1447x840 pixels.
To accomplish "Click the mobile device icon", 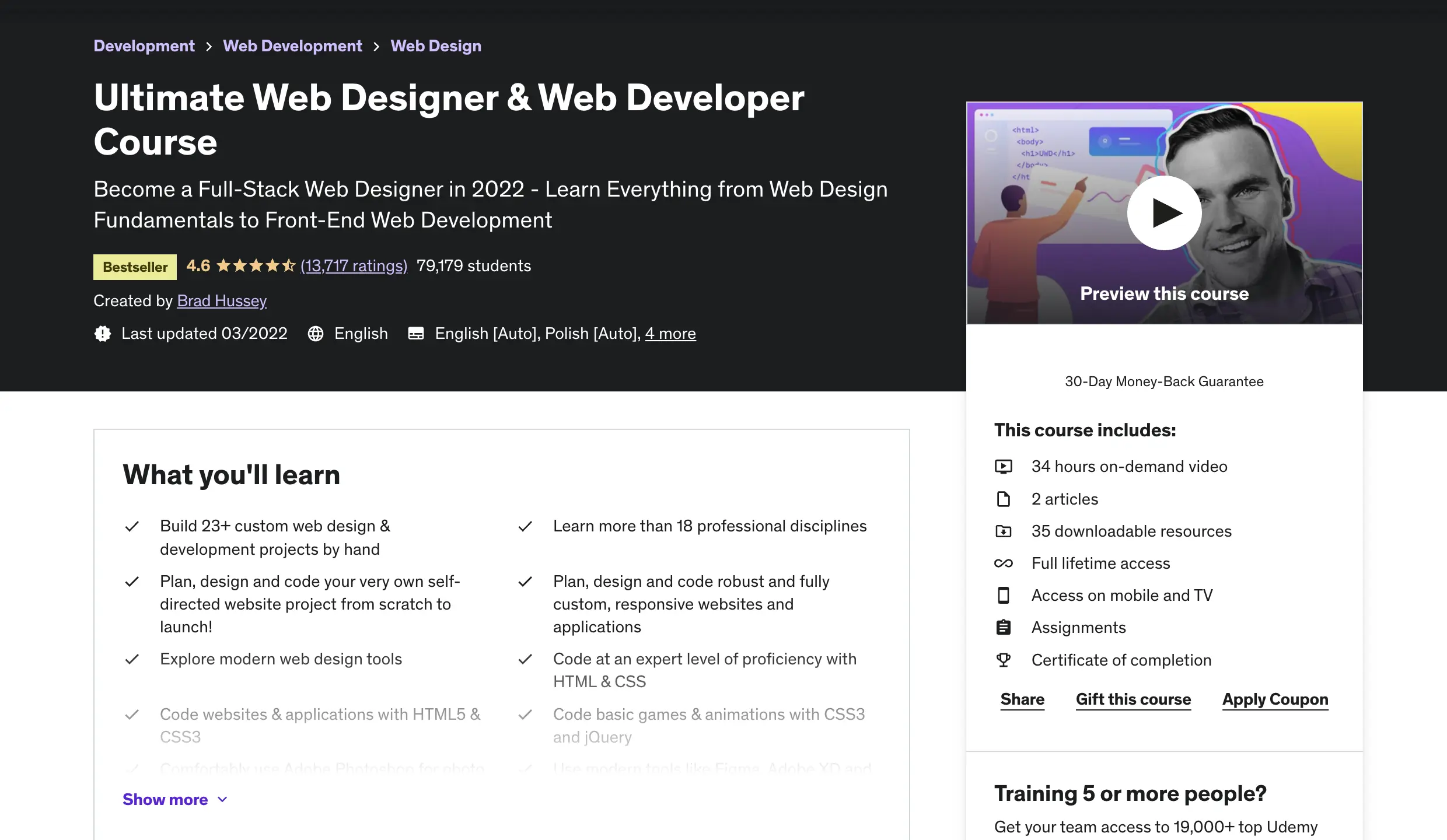I will click(1004, 596).
